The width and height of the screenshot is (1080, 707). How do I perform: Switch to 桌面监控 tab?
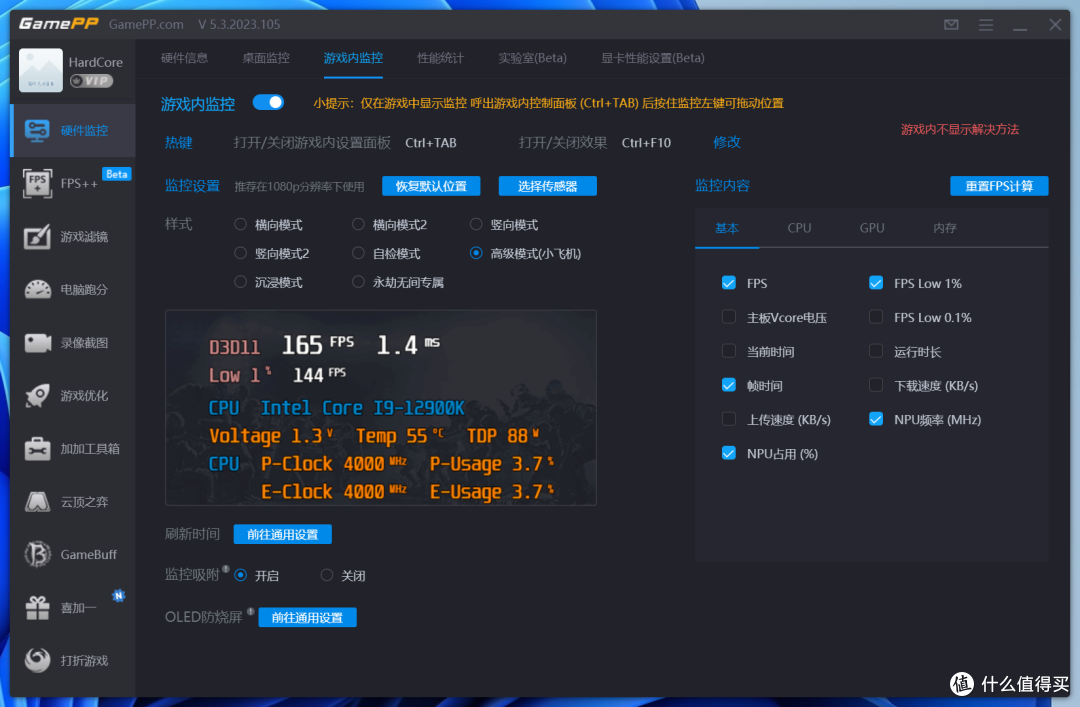266,58
